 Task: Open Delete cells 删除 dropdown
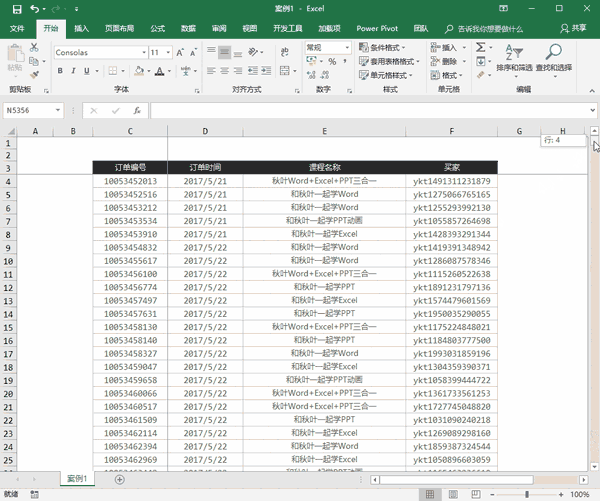[x=448, y=61]
